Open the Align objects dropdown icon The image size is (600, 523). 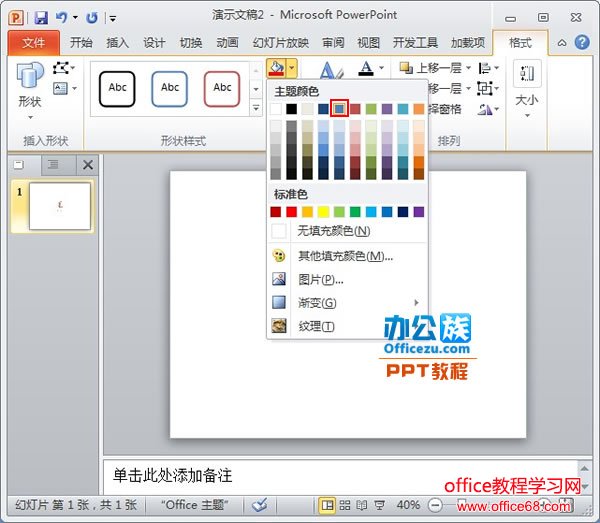point(489,68)
